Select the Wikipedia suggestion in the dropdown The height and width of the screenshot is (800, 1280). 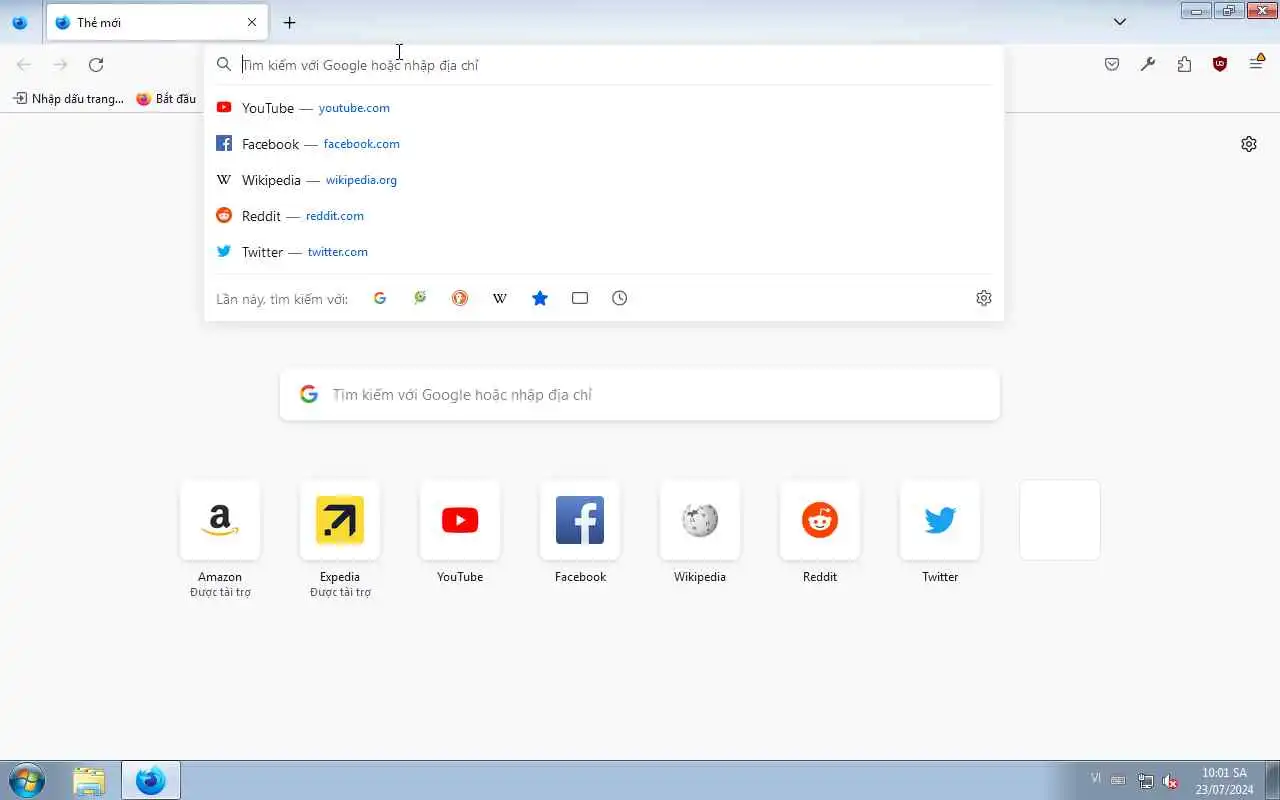pos(604,180)
